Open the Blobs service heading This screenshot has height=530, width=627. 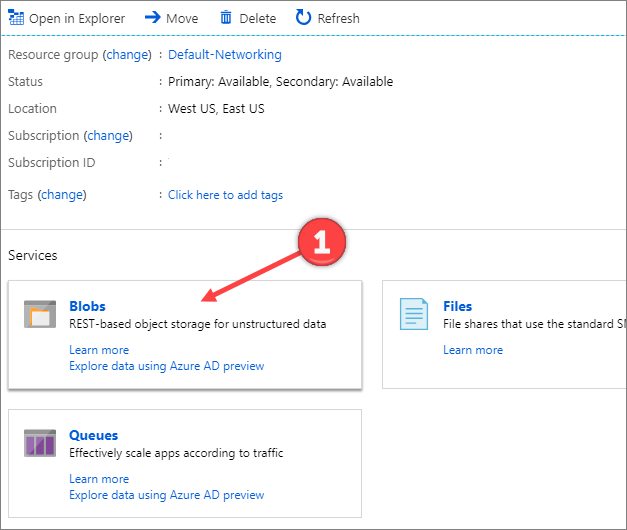[87, 306]
